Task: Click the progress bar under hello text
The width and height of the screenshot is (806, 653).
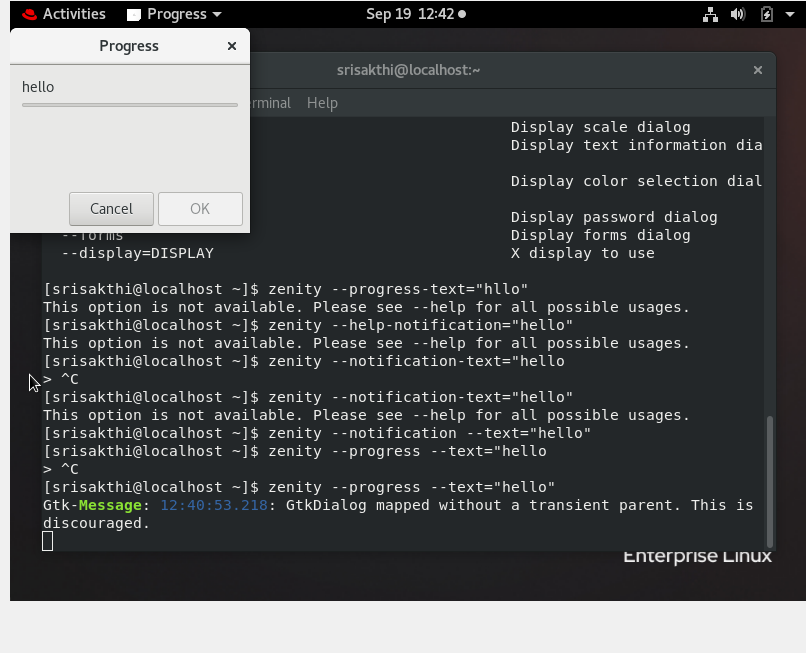Action: (128, 104)
